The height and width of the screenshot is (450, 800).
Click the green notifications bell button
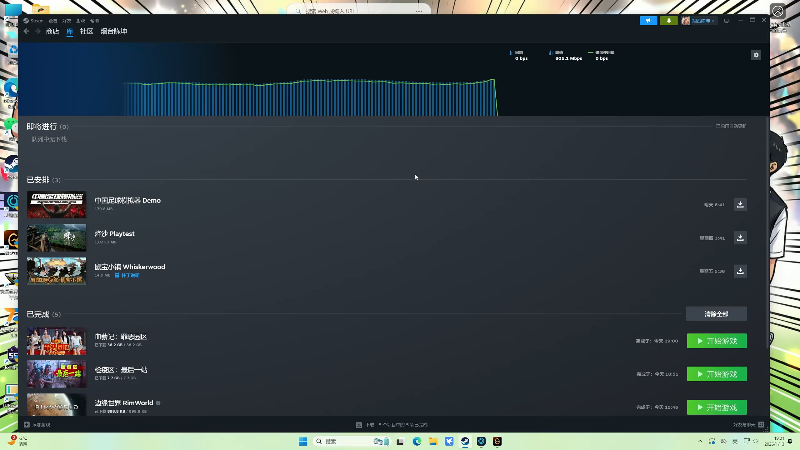coord(668,20)
